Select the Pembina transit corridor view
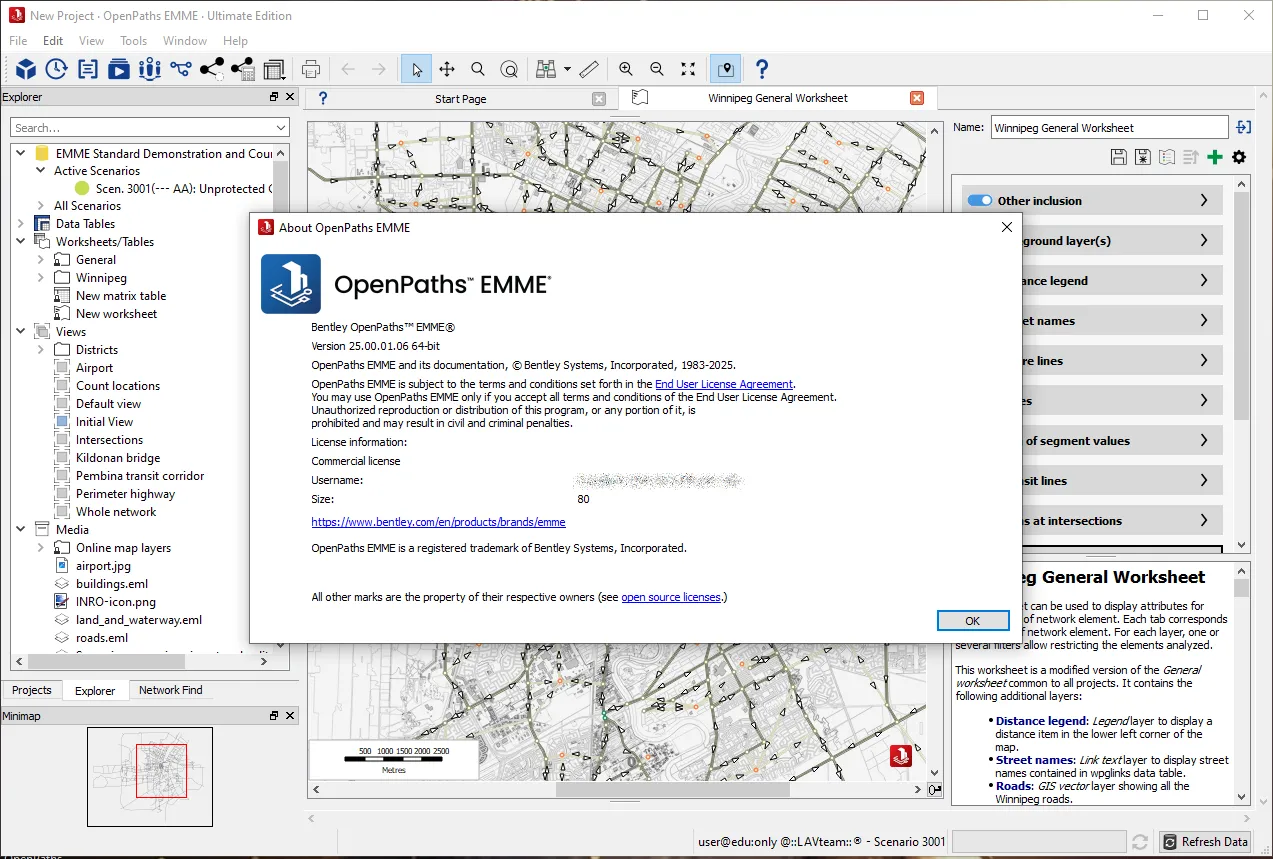This screenshot has height=859, width=1273. click(x=140, y=476)
